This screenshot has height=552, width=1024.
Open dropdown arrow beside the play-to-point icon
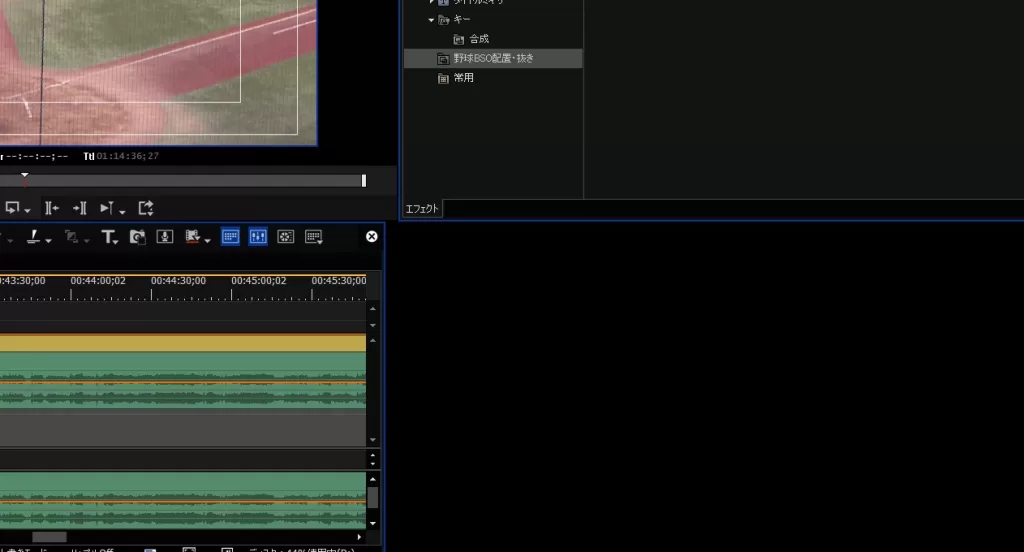coord(122,210)
